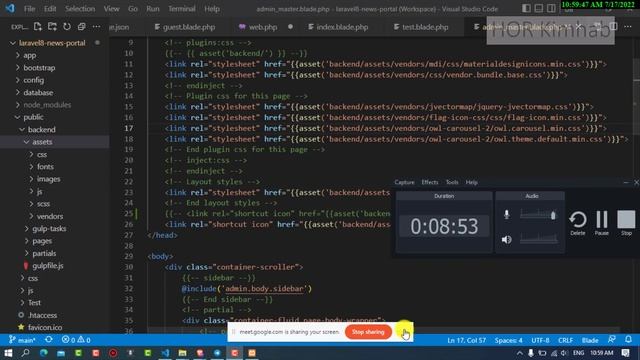Open the File menu
This screenshot has width=640, height=360.
click(x=29, y=9)
